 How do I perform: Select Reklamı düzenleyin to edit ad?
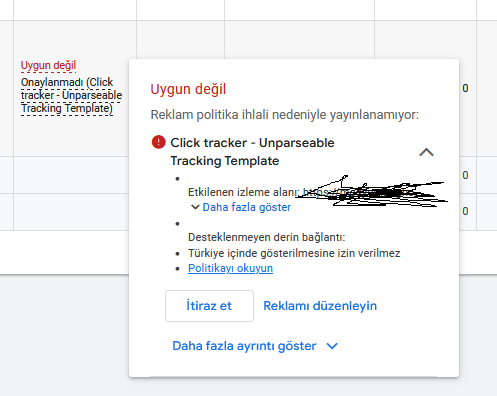(320, 306)
